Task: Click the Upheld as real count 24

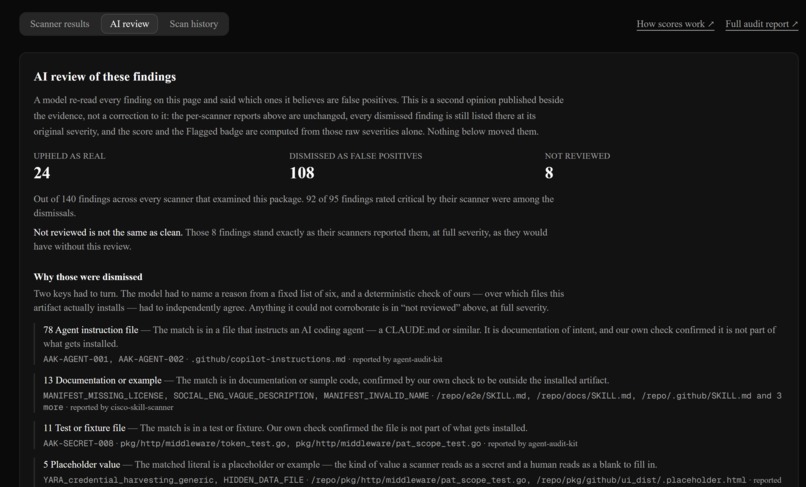Action: (42, 173)
